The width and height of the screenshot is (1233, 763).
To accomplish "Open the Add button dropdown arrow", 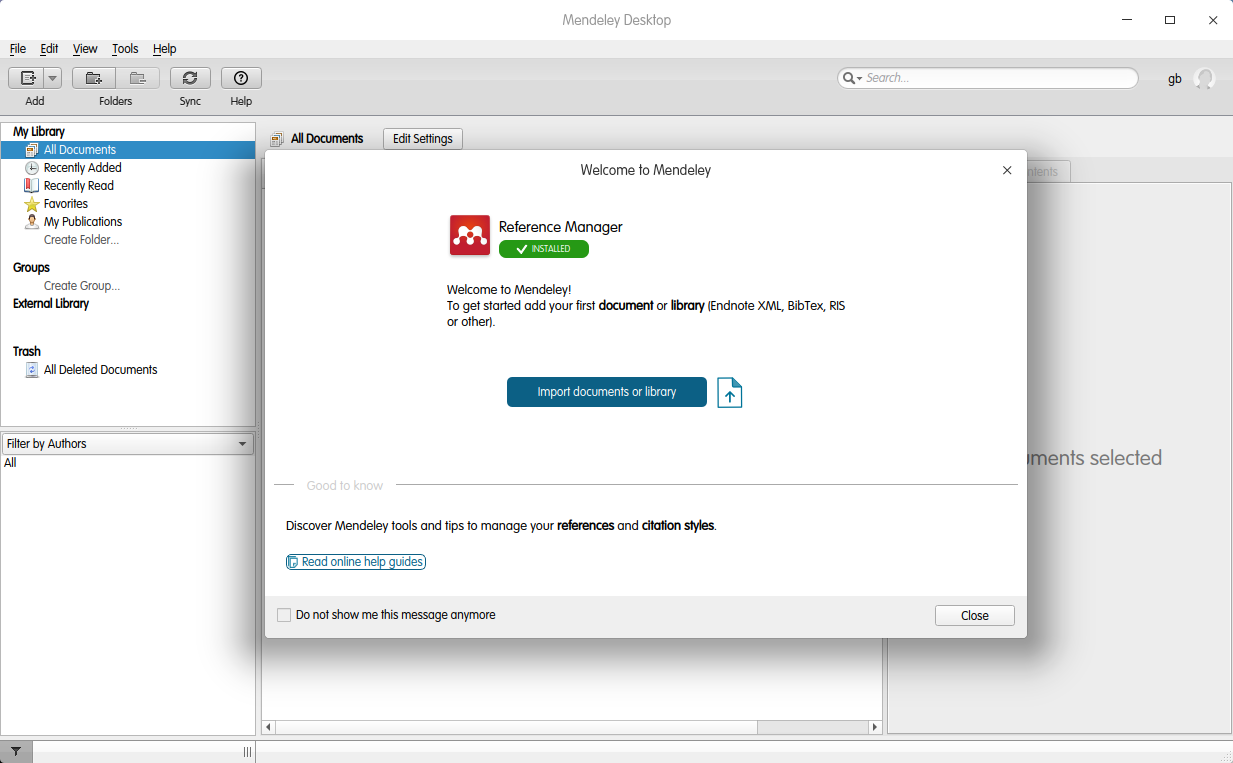I will coord(52,78).
